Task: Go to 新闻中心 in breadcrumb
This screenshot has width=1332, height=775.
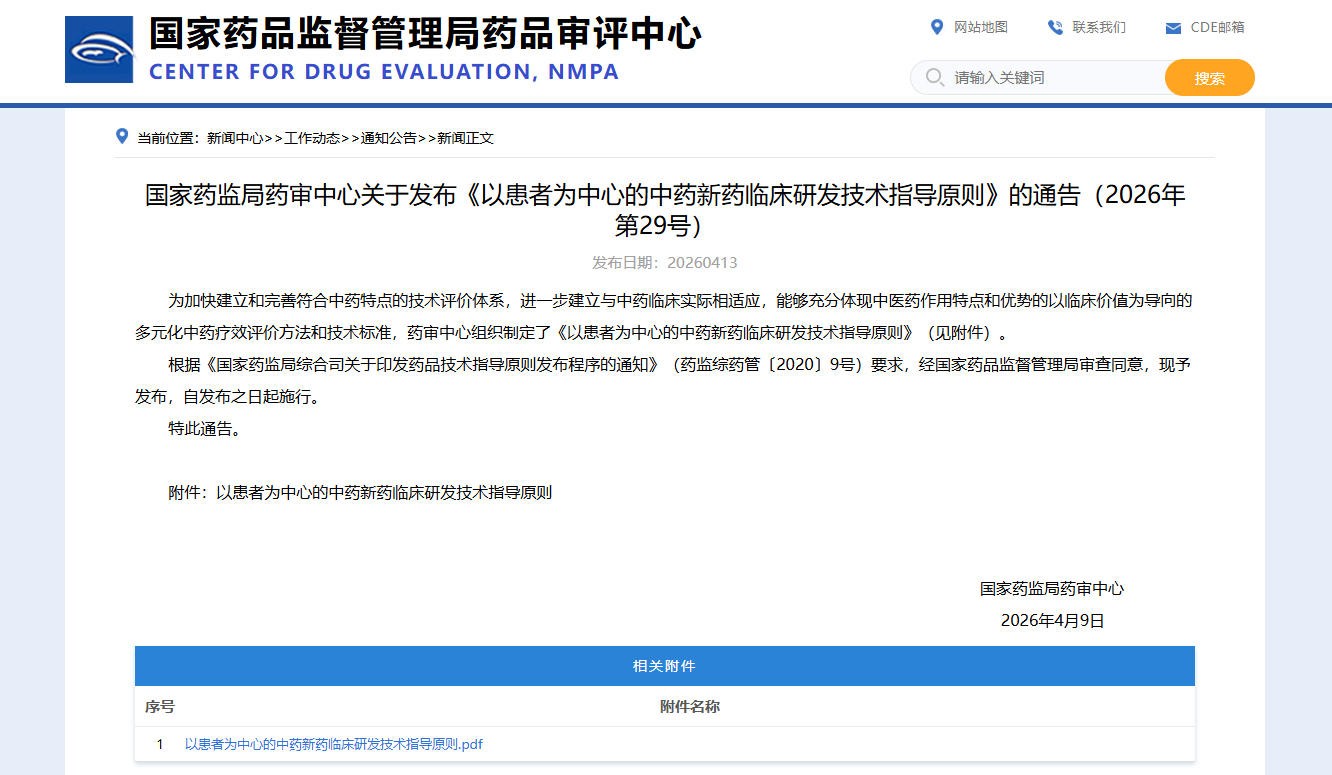Action: pos(235,138)
